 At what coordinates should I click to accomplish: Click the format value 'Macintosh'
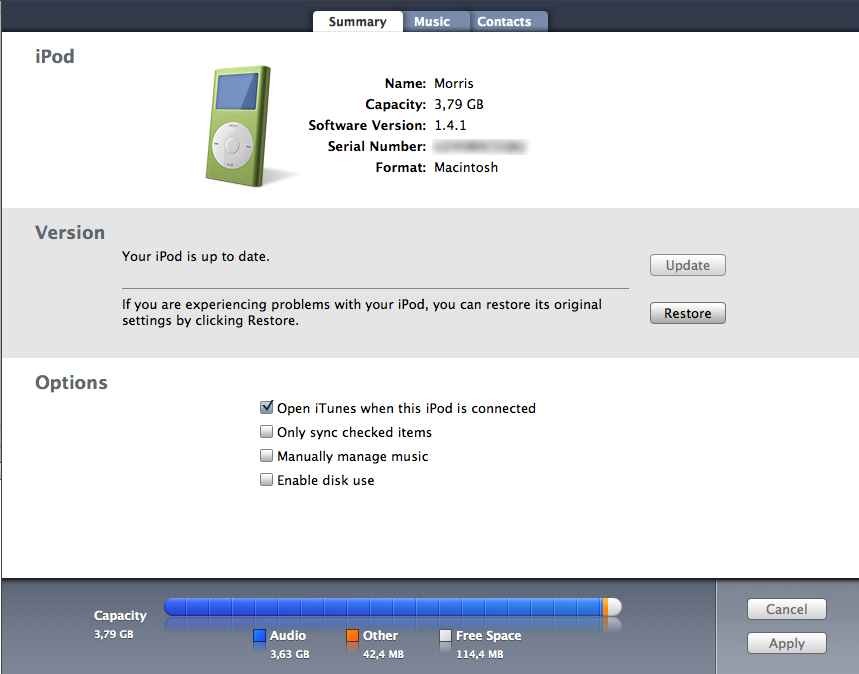coord(466,167)
